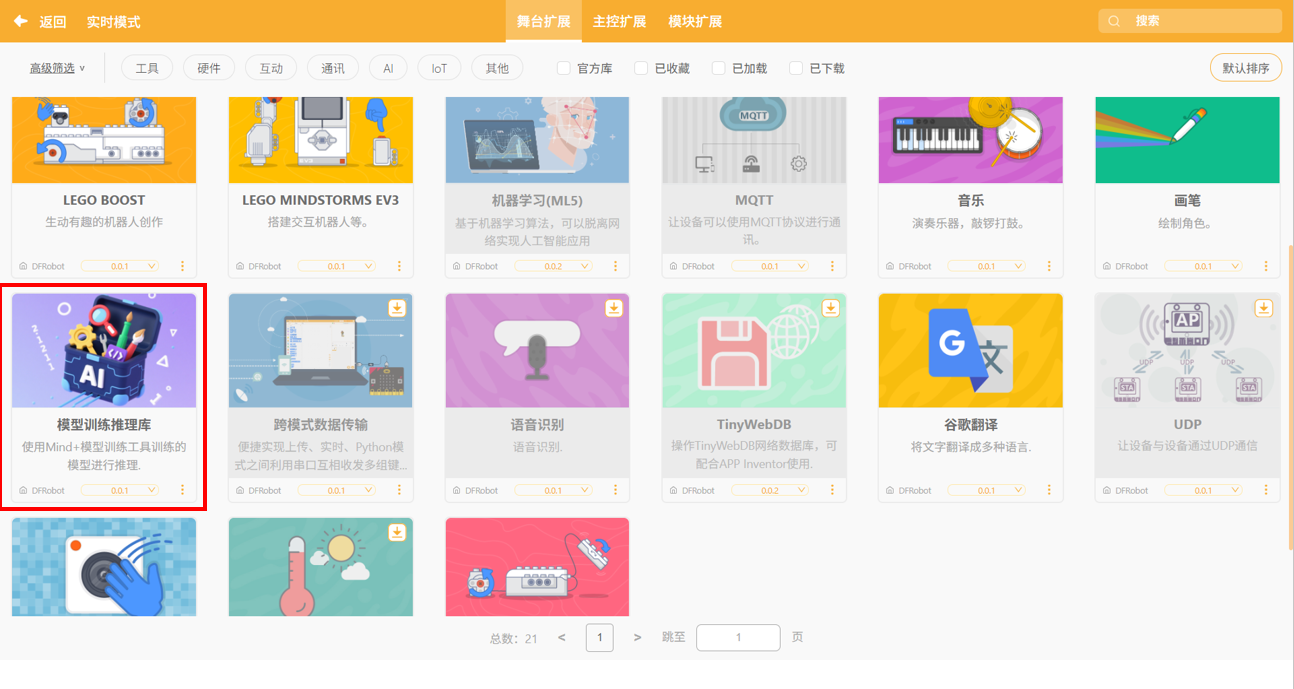The image size is (1294, 689).
Task: Check the 已下载 filter checkbox
Action: (796, 68)
